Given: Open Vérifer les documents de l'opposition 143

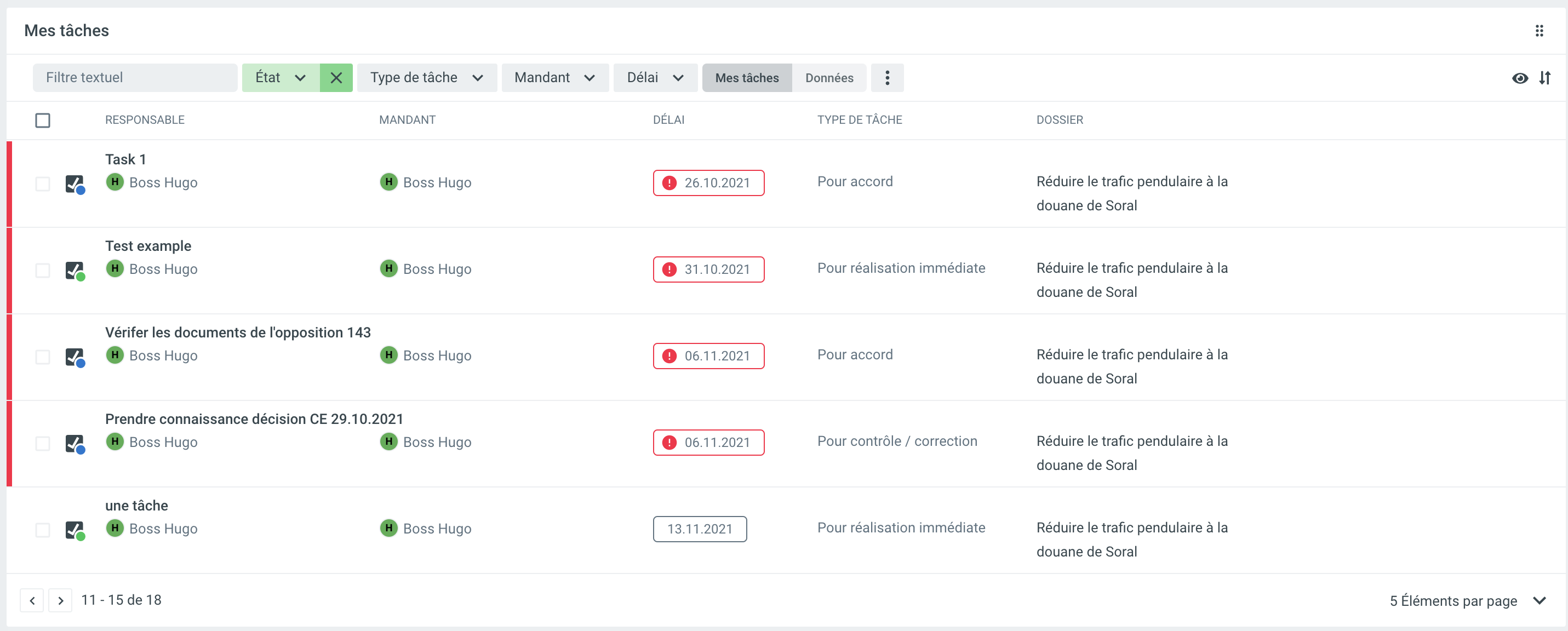Looking at the screenshot, I should 237,333.
